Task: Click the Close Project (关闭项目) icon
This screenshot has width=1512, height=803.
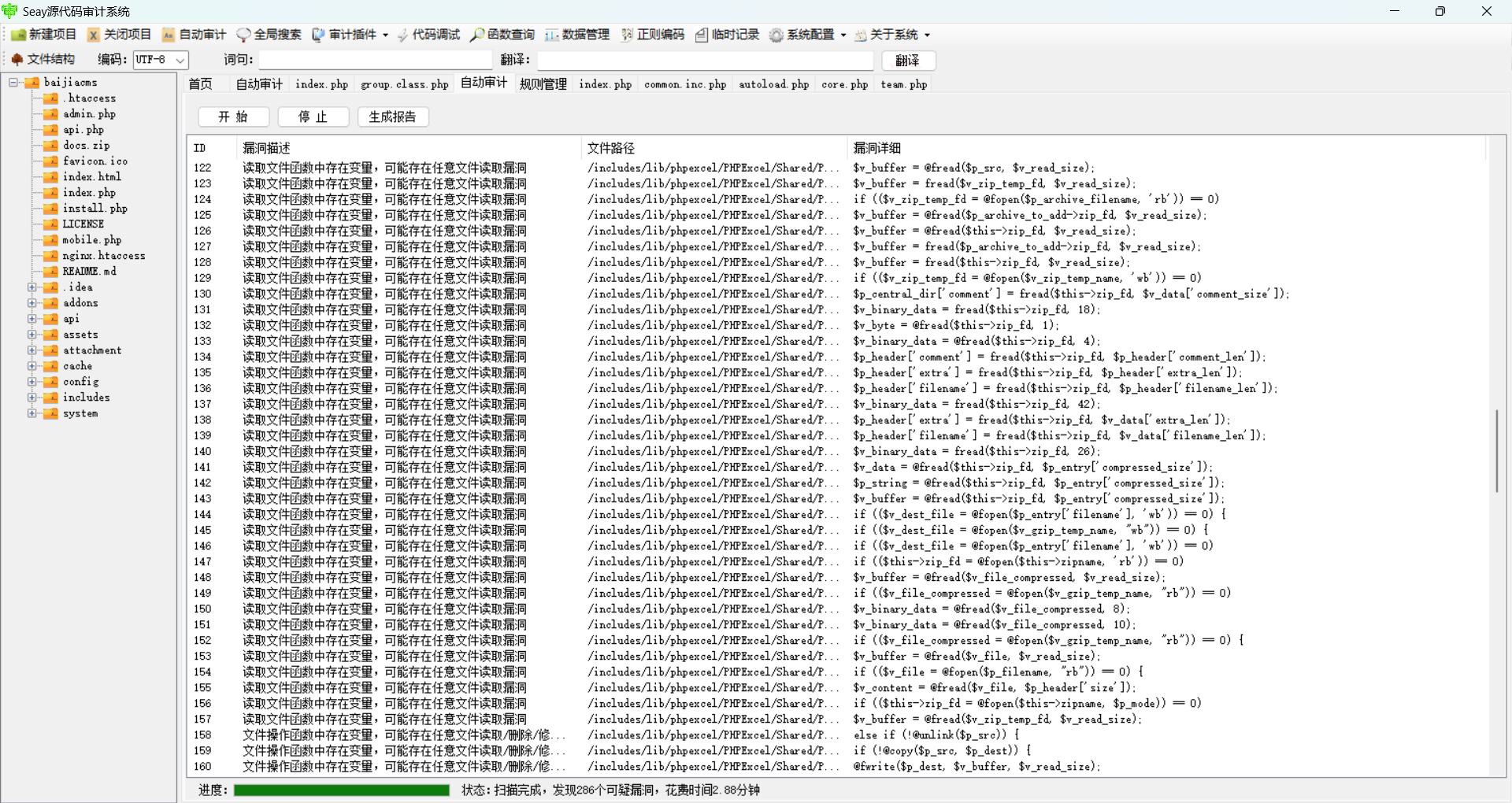Action: [x=119, y=35]
